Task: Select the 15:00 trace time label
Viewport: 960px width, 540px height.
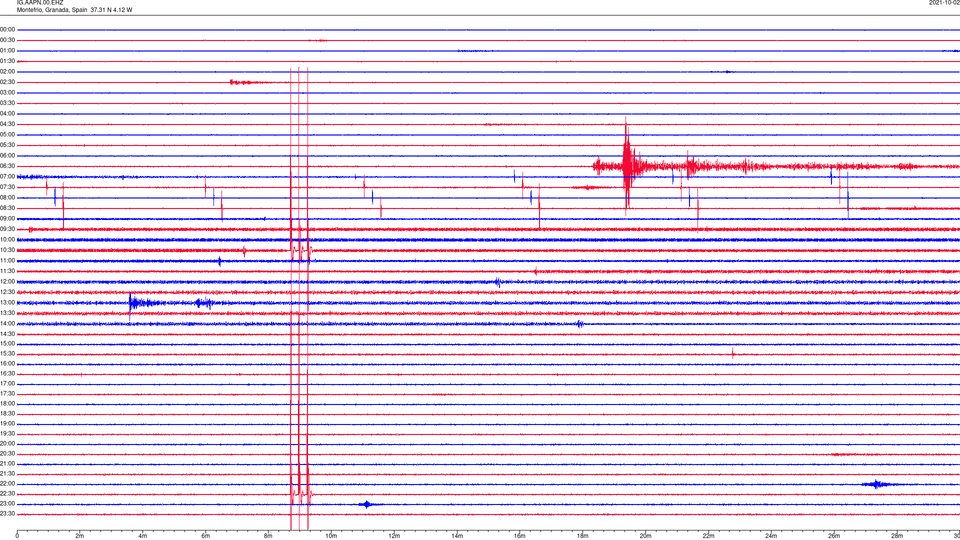Action: pyautogui.click(x=8, y=343)
